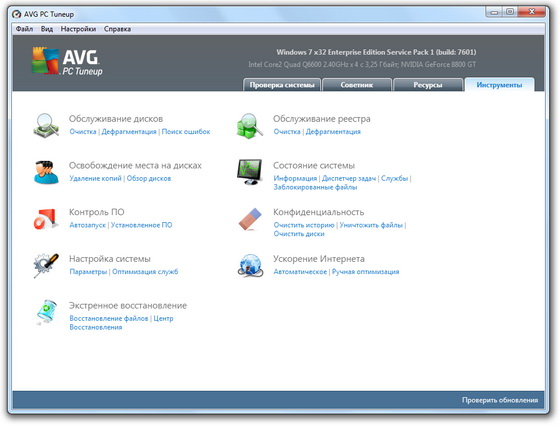Click the registry maintenance green cubes icon

tap(250, 126)
